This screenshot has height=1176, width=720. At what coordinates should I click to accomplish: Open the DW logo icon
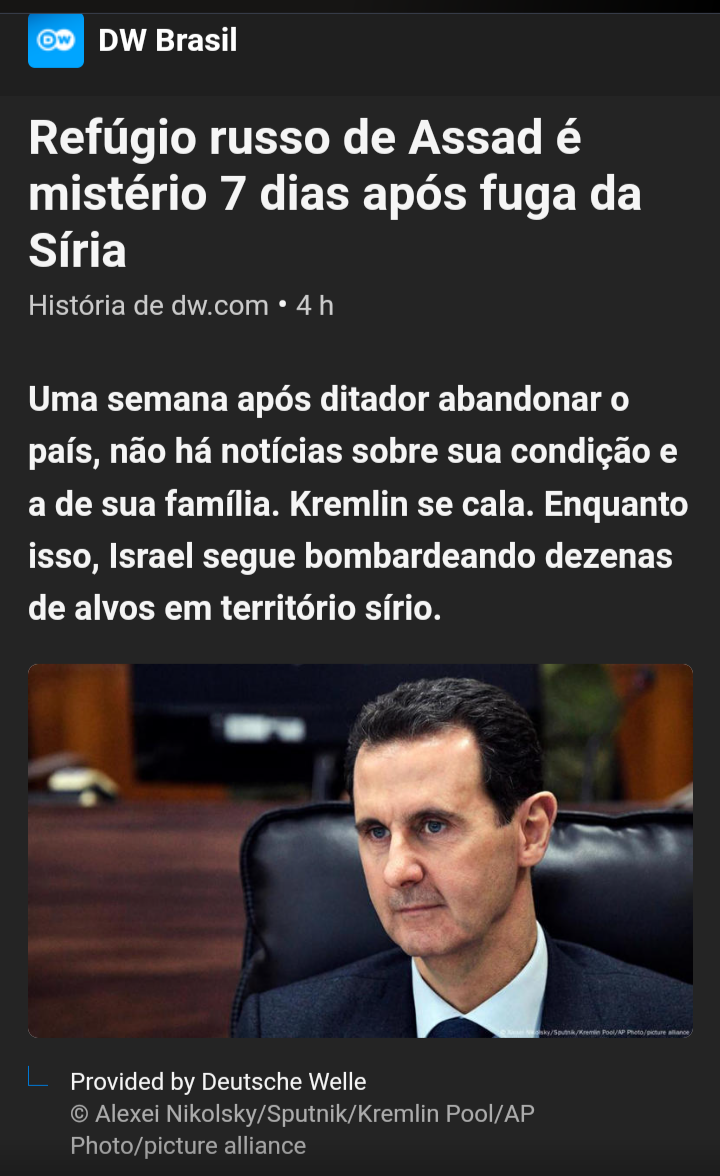(x=56, y=40)
